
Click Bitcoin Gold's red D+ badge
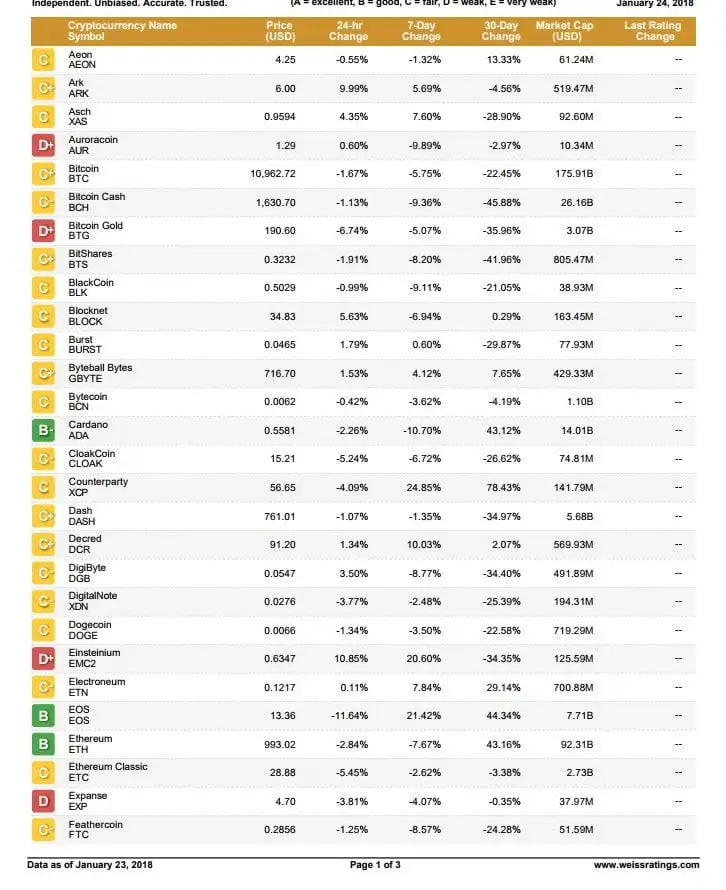click(x=44, y=232)
